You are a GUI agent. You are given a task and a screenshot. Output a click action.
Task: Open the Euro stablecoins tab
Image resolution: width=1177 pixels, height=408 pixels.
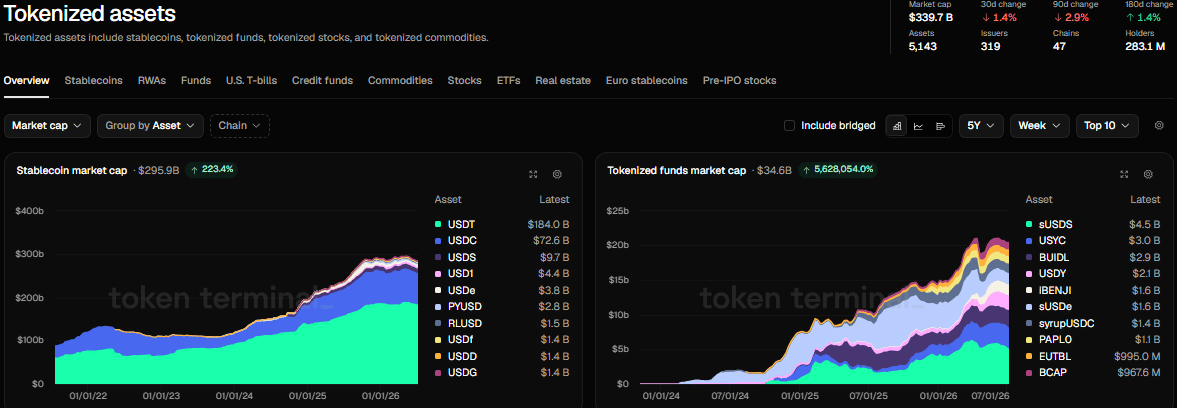[646, 81]
